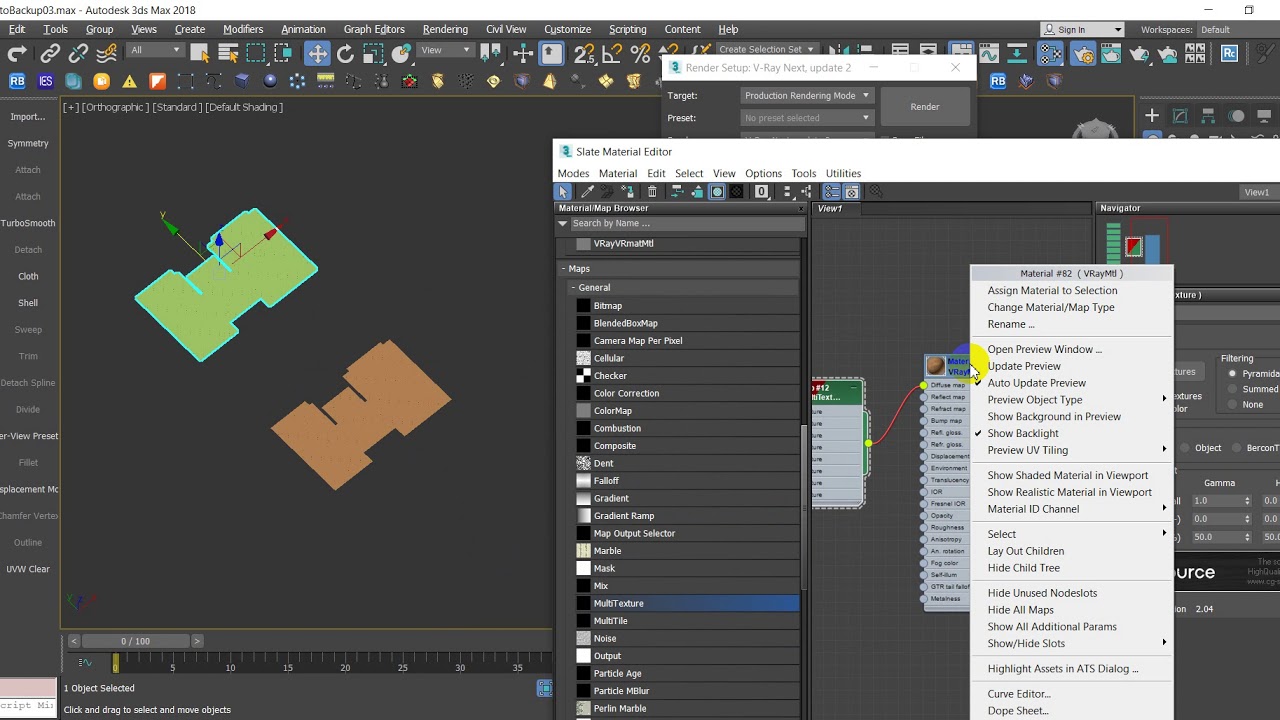Image resolution: width=1280 pixels, height=720 pixels.
Task: Click the Search by Name field
Action: [686, 223]
